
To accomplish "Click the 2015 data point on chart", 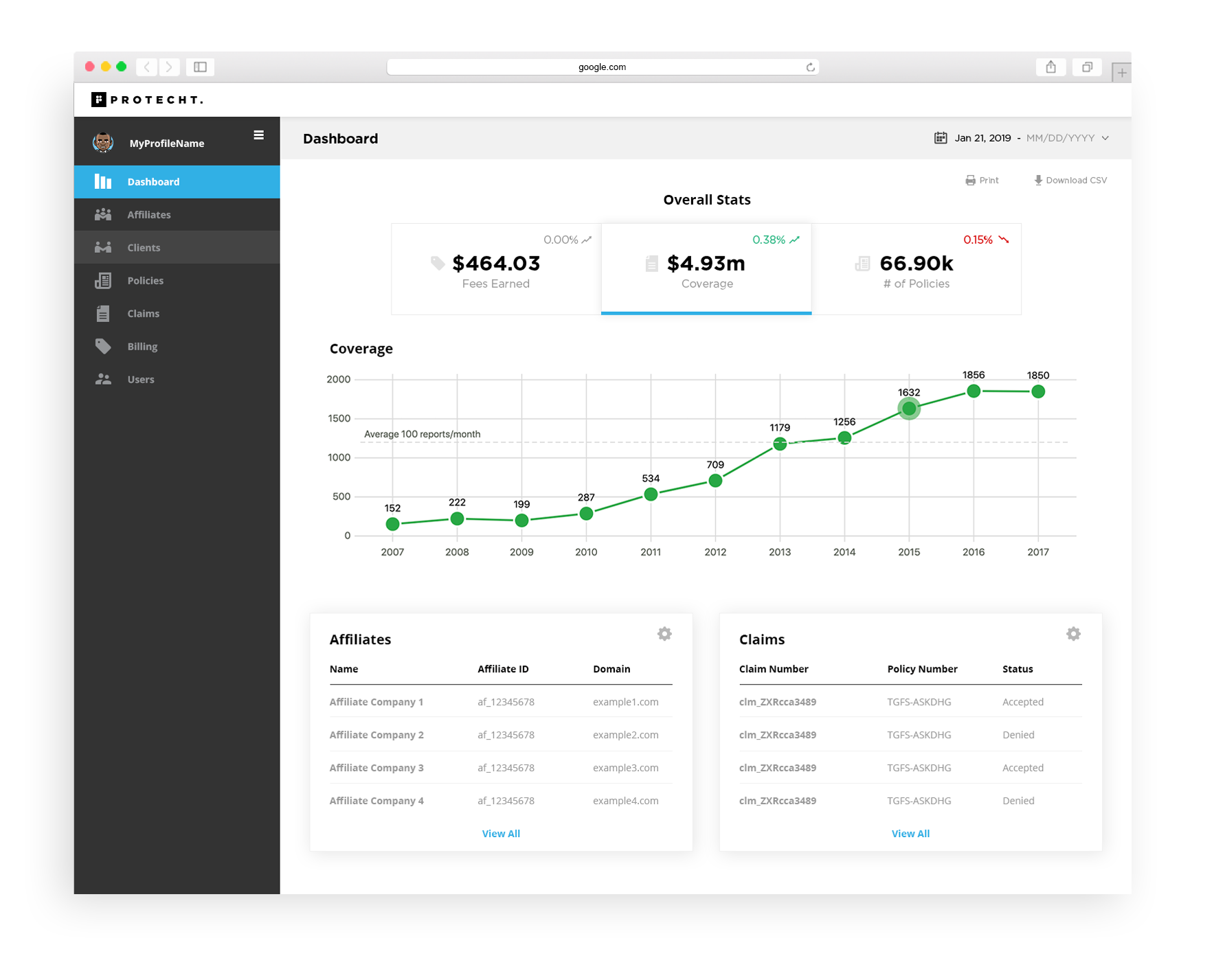I will 908,409.
